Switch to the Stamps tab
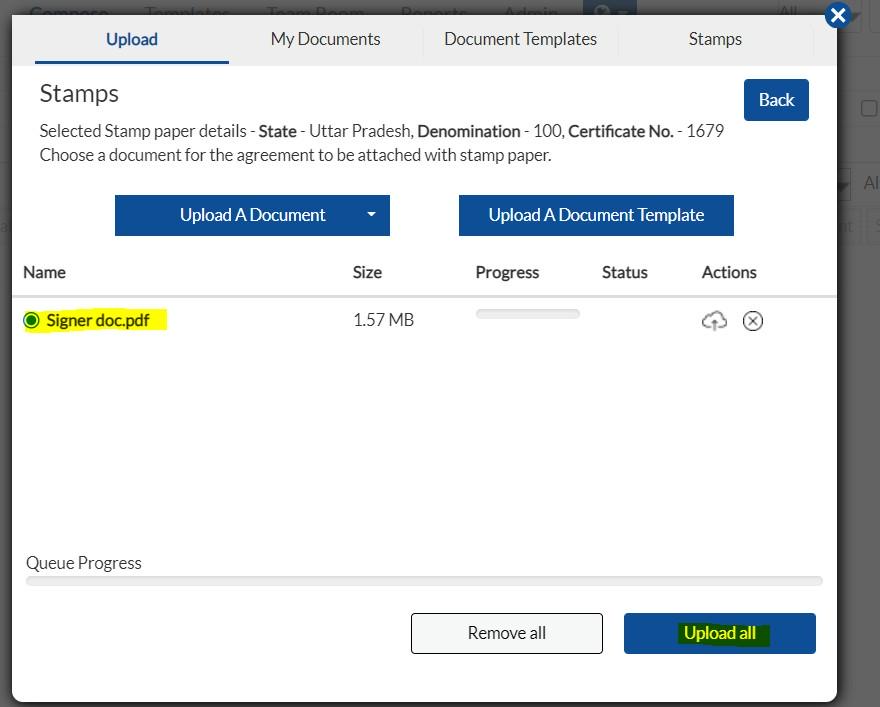The width and height of the screenshot is (880, 707). coord(715,39)
